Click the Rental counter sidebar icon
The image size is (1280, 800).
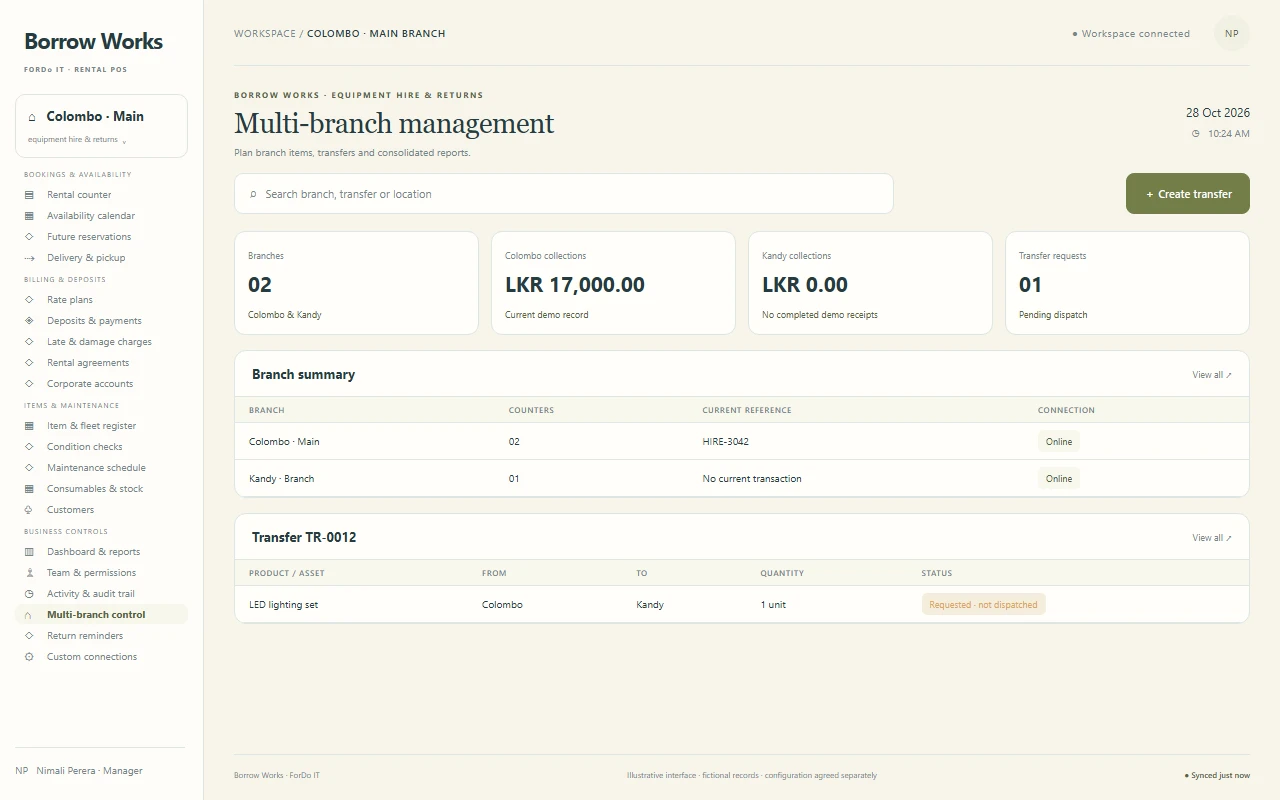(x=29, y=195)
